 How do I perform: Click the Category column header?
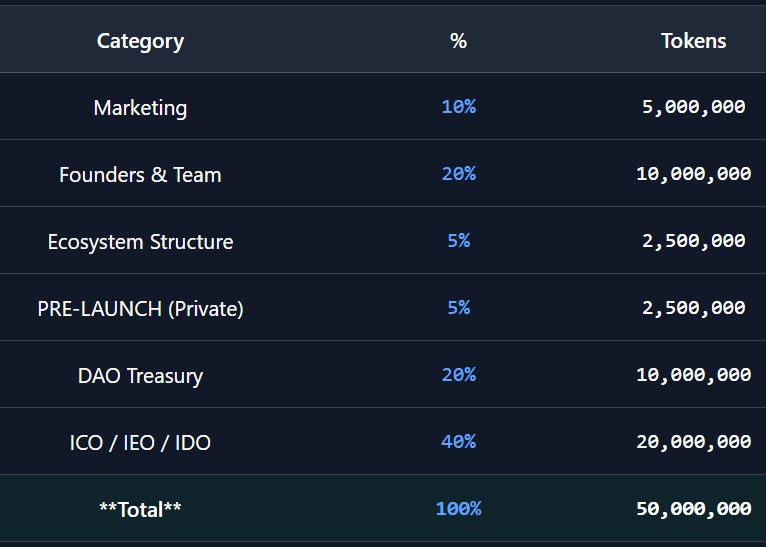(x=140, y=41)
